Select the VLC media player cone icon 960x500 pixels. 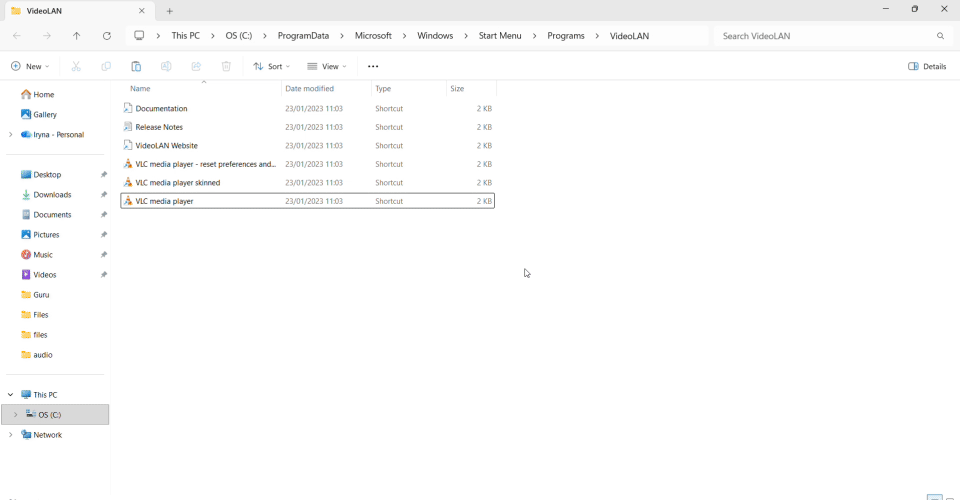[x=127, y=201]
